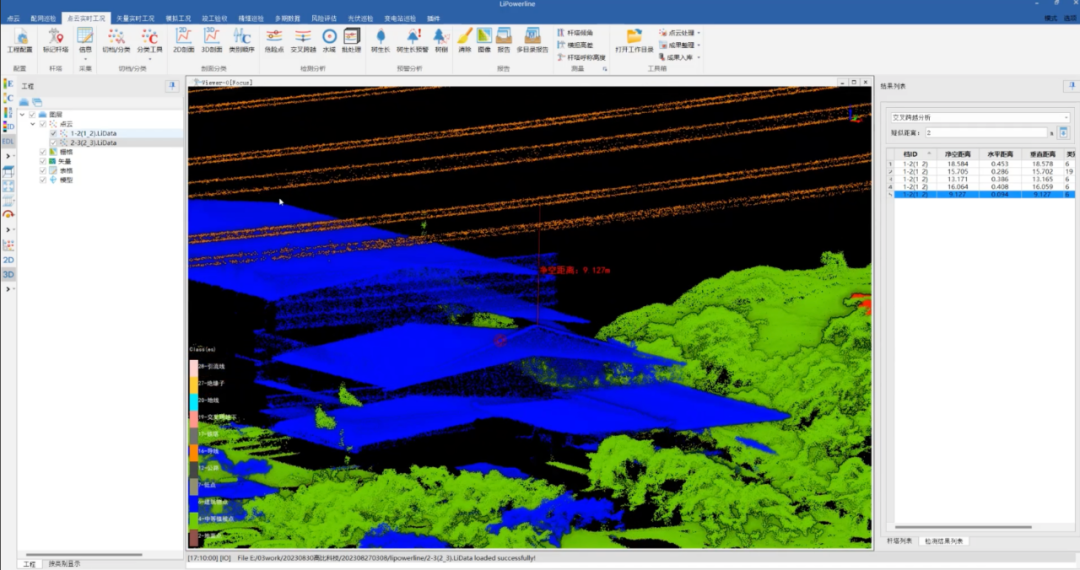Expand the 点云处理 toolbox dropdown
Viewport: 1080px width, 570px height.
698,32
